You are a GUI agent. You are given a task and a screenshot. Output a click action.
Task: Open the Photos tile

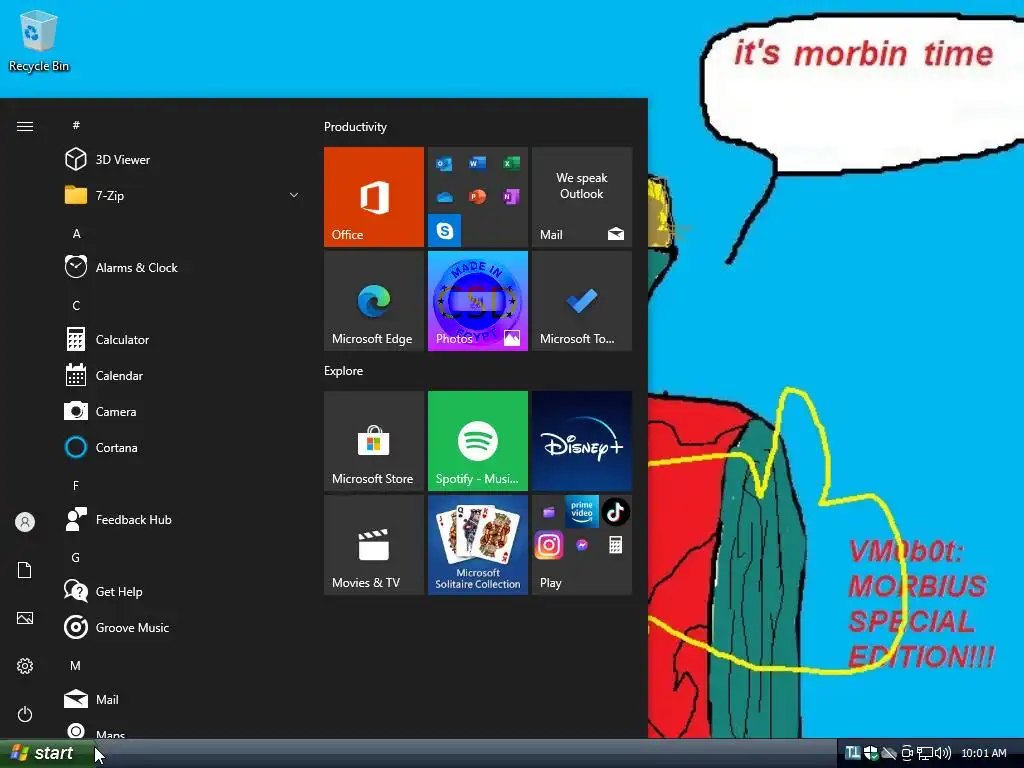[477, 301]
